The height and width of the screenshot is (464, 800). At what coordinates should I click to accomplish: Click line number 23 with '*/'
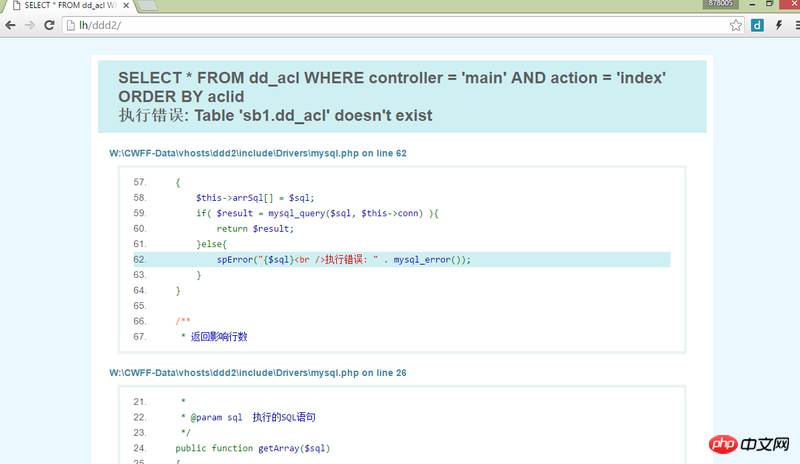click(x=140, y=433)
